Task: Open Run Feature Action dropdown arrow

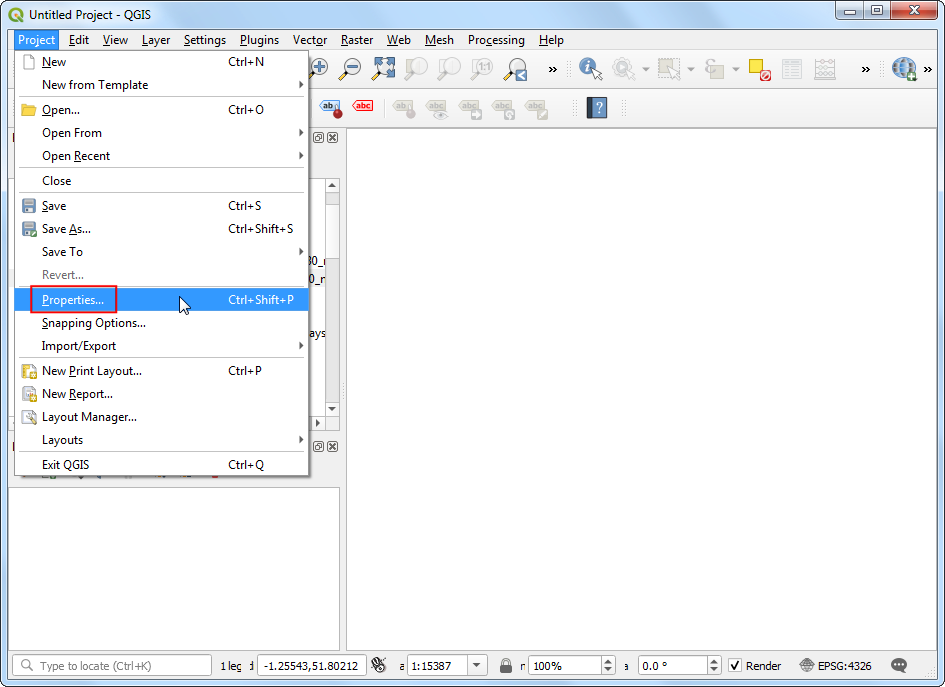Action: coord(645,69)
